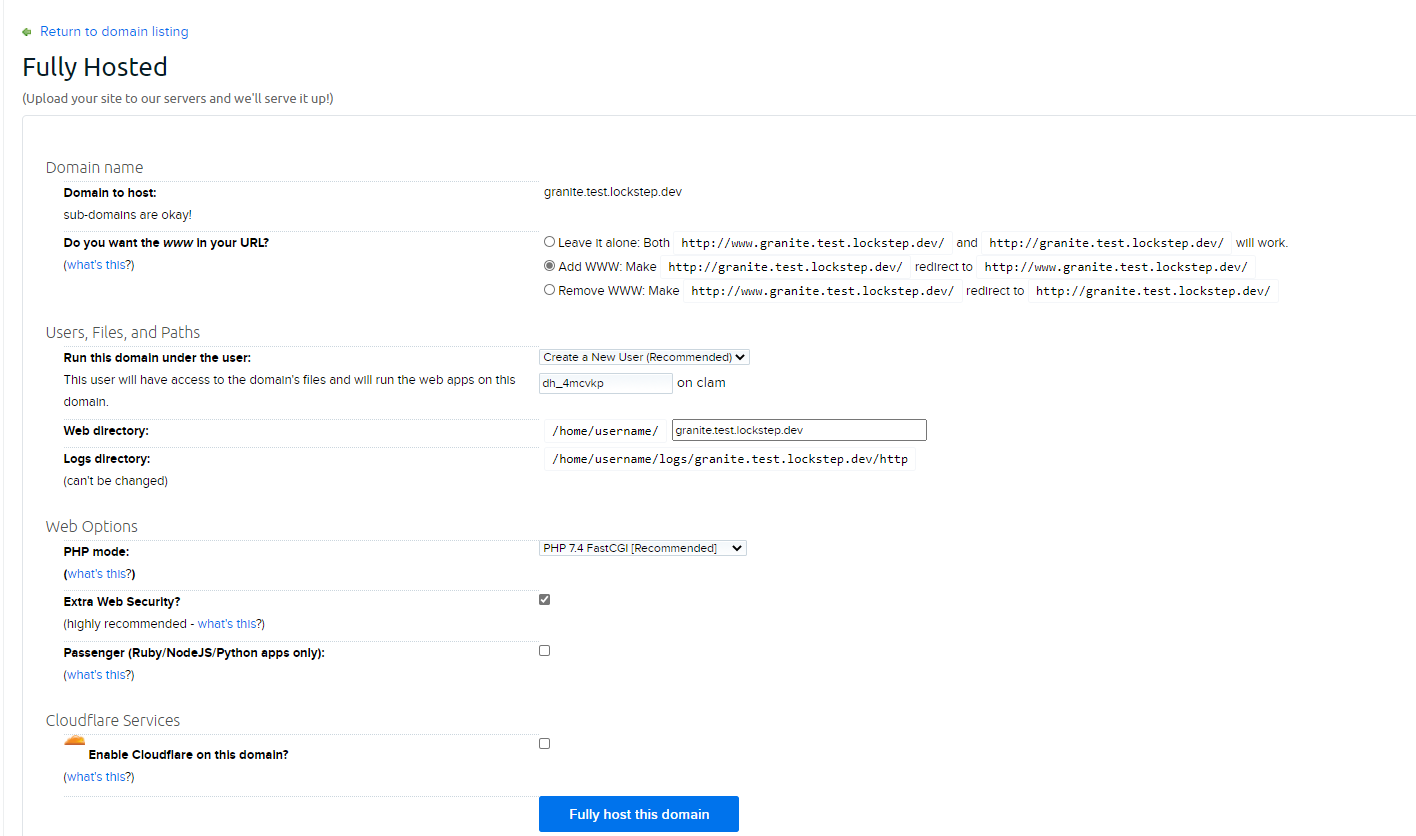The width and height of the screenshot is (1416, 836).
Task: Open what's this under Passenger option
Action: [x=97, y=674]
